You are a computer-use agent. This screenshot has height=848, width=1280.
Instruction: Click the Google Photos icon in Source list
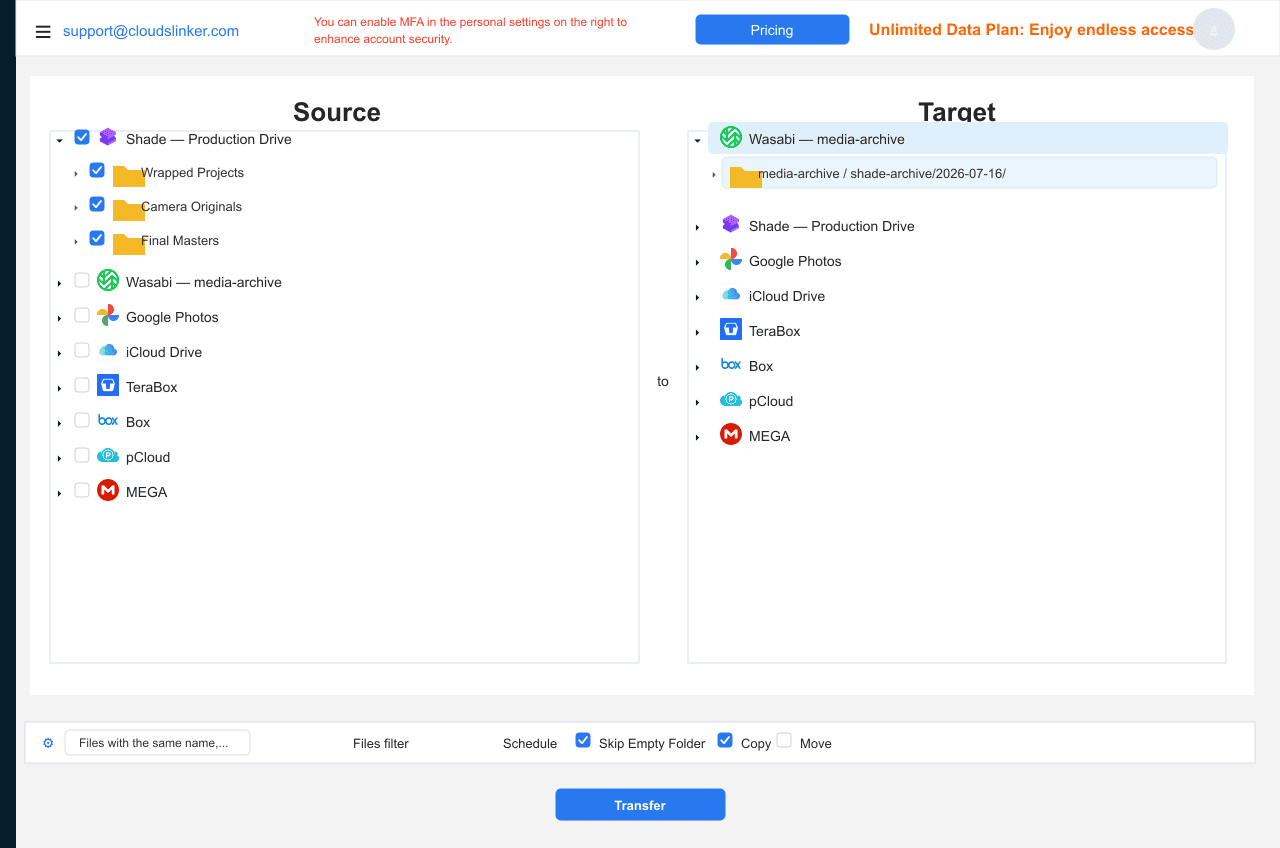(x=108, y=315)
